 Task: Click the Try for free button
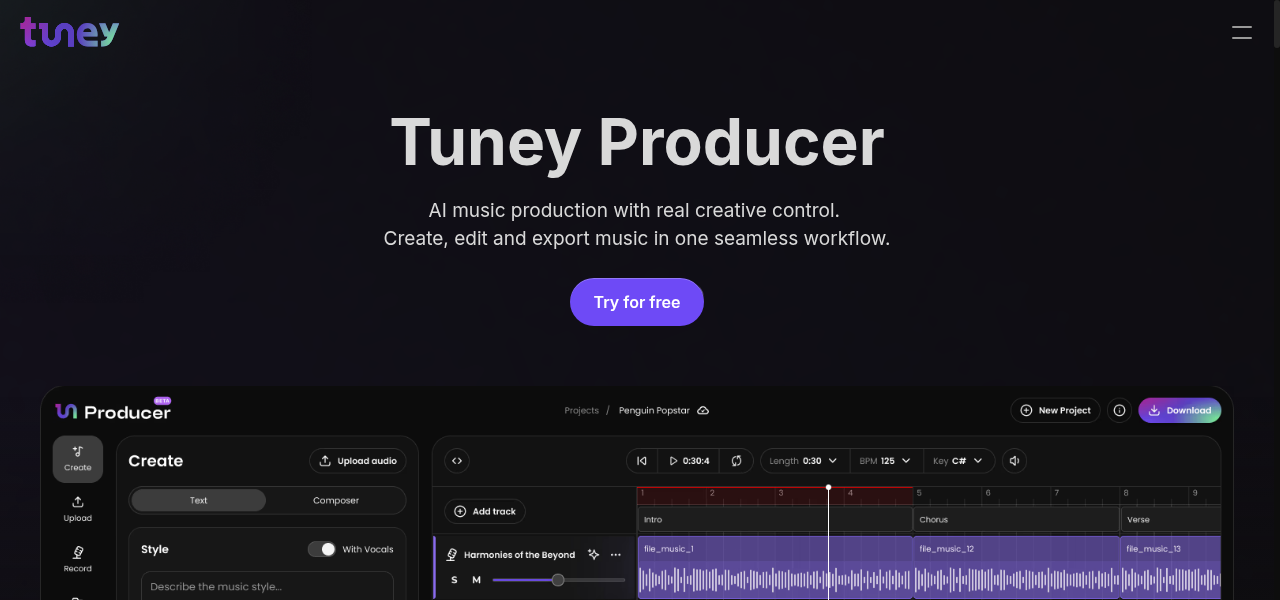coord(637,301)
